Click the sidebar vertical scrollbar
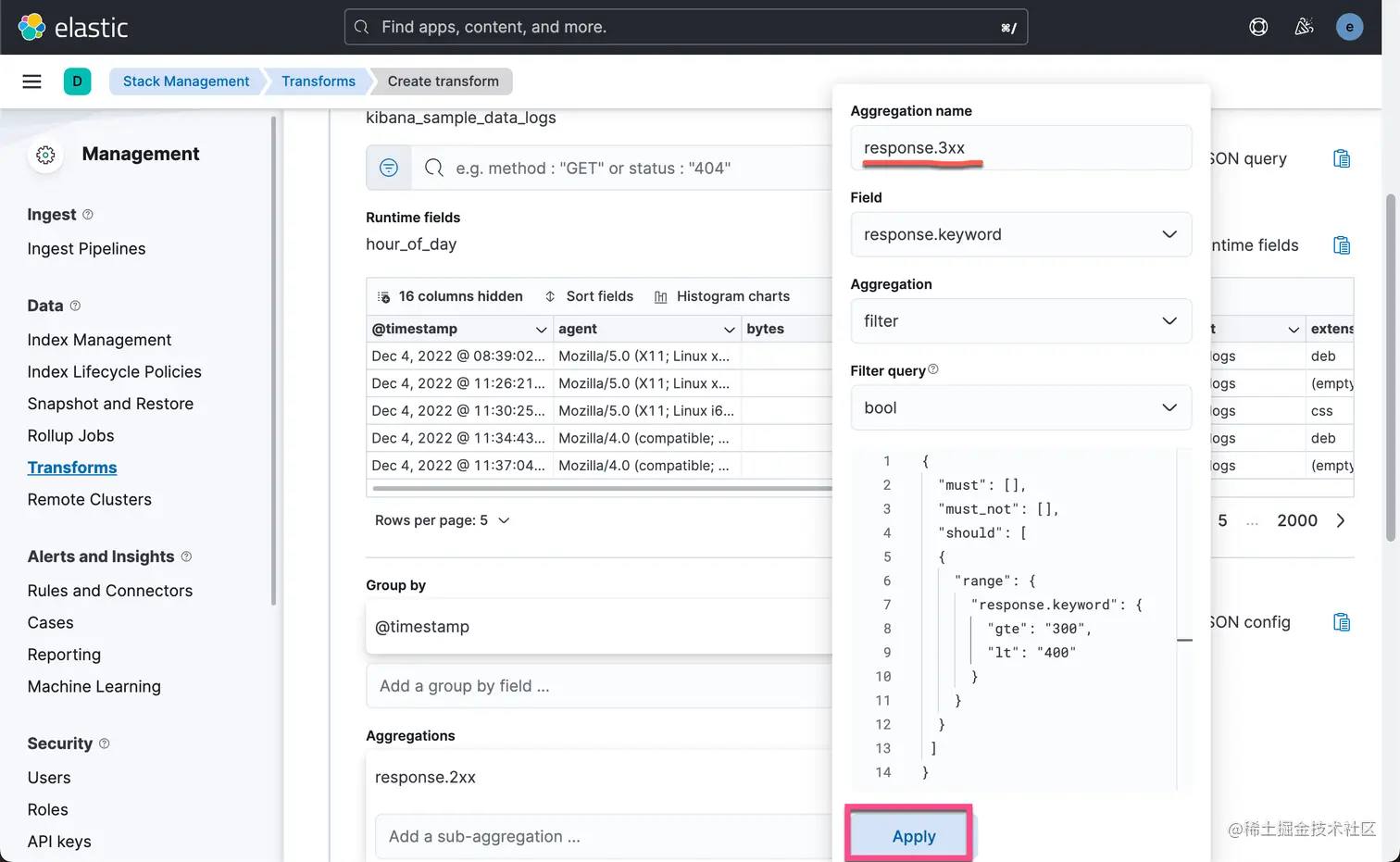This screenshot has height=862, width=1400. (273, 361)
